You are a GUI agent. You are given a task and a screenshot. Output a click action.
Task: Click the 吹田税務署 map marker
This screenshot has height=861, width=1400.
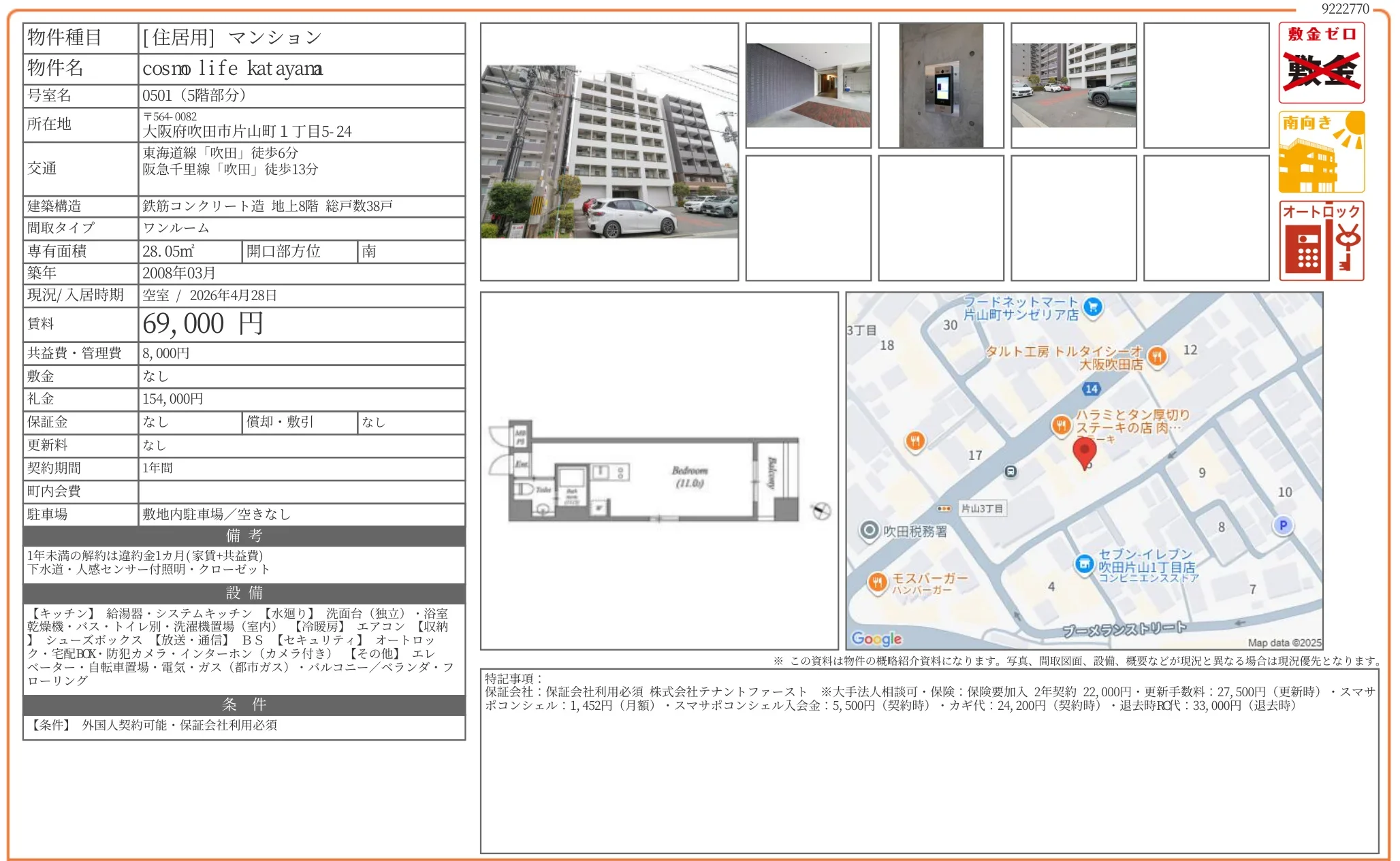(x=869, y=531)
